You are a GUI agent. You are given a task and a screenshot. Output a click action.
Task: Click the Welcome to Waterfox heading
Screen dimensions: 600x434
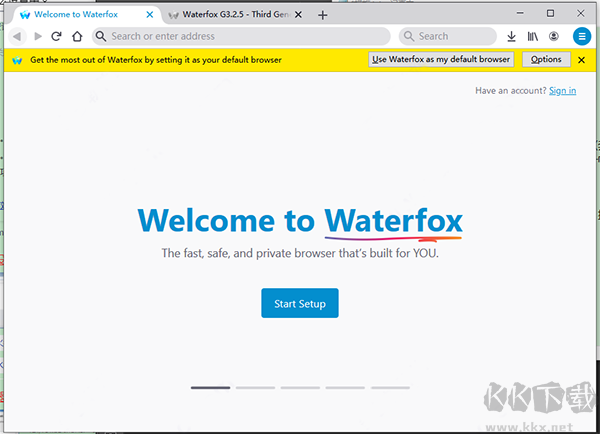pyautogui.click(x=300, y=221)
